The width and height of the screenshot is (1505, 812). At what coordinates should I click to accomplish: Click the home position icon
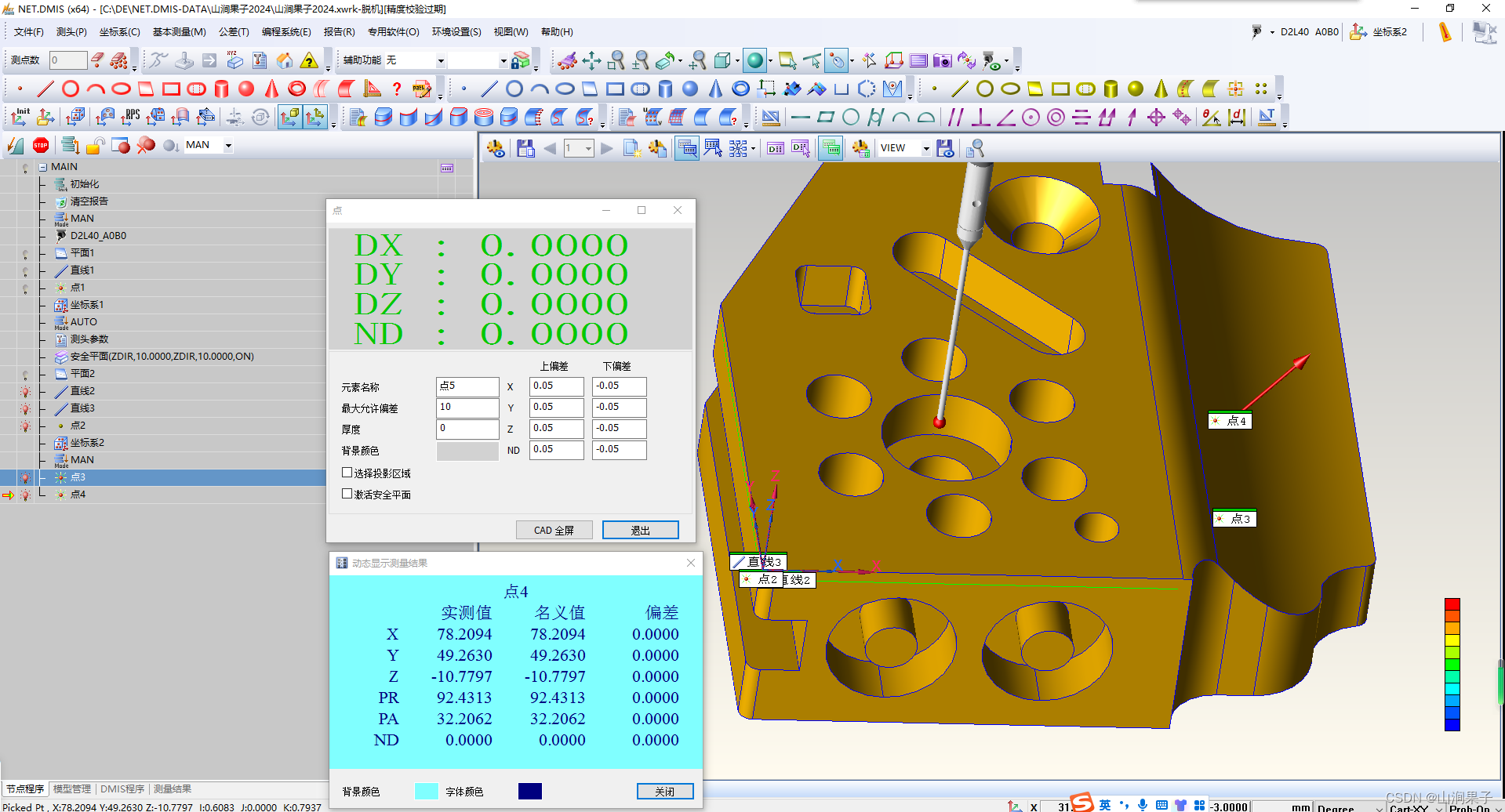click(x=285, y=60)
